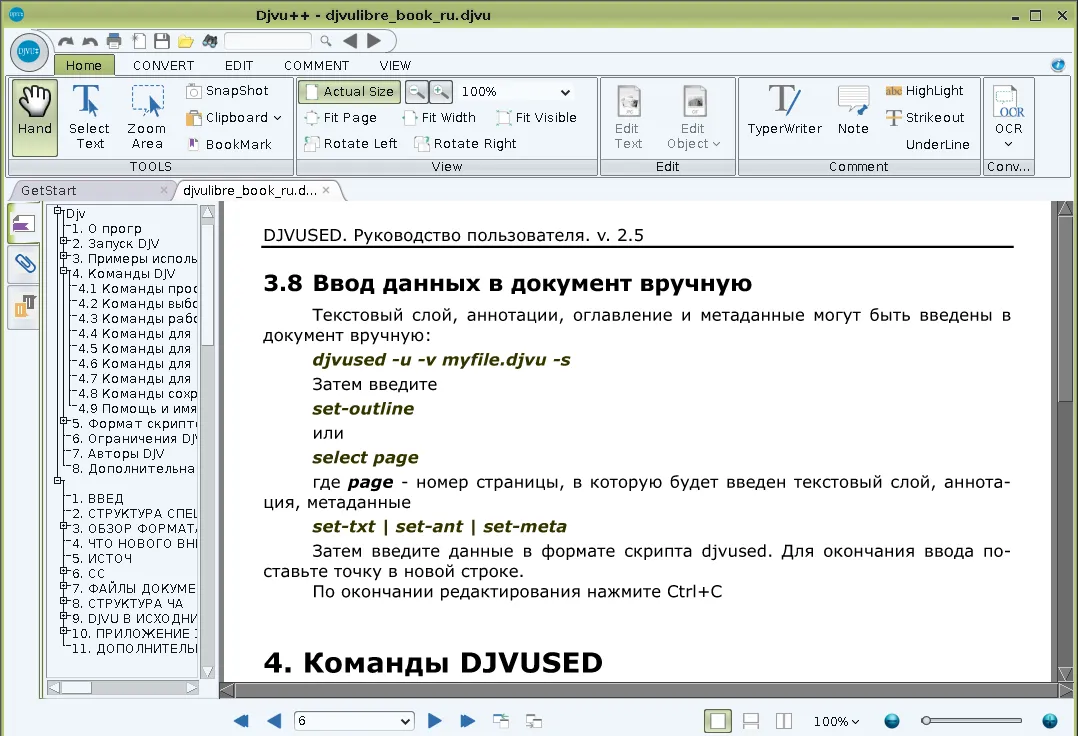
Task: Activate the Select Text tool
Action: click(x=89, y=116)
